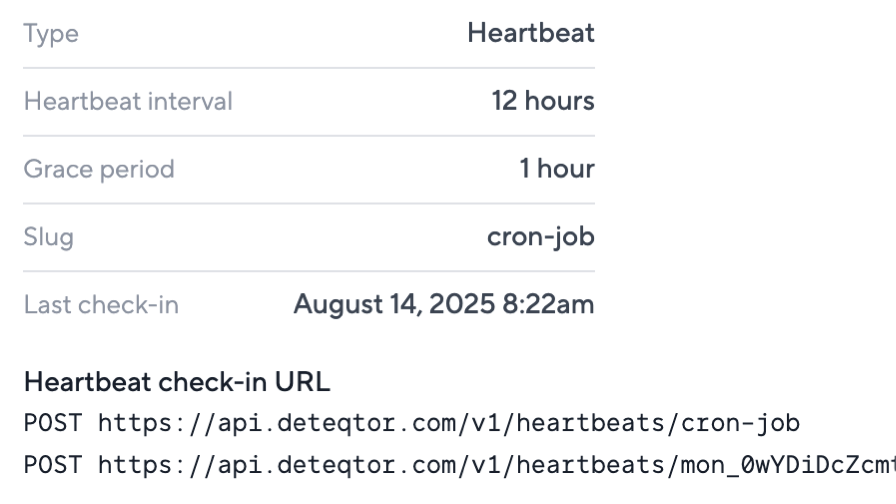Click the Last check-in label

tap(101, 305)
